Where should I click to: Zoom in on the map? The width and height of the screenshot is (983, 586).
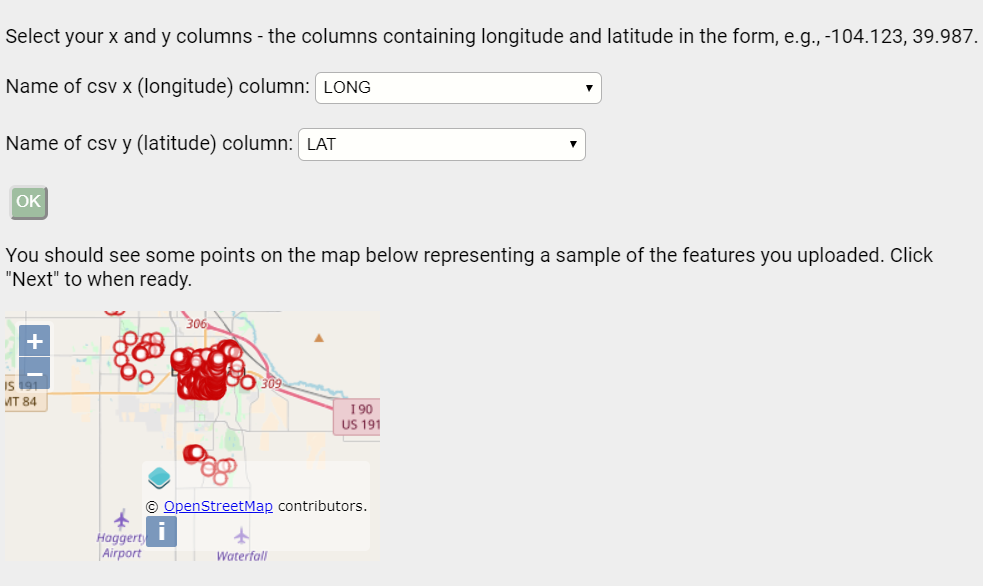(x=34, y=340)
